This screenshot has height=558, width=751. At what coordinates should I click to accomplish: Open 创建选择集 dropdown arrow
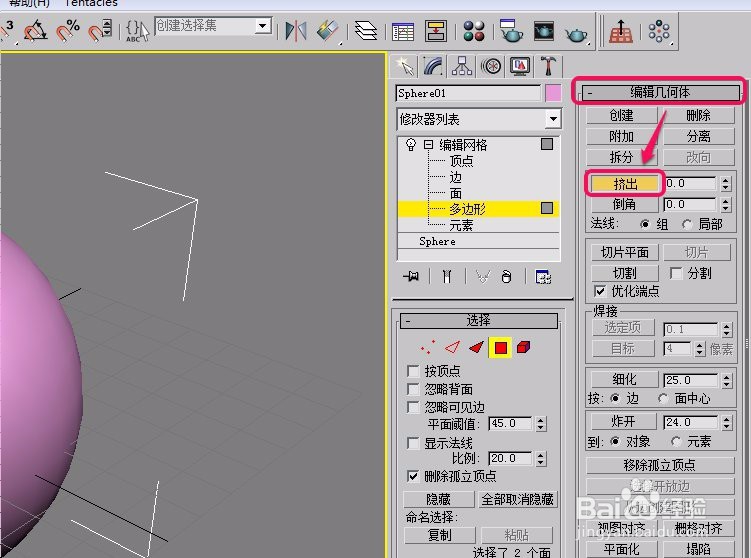click(x=262, y=25)
